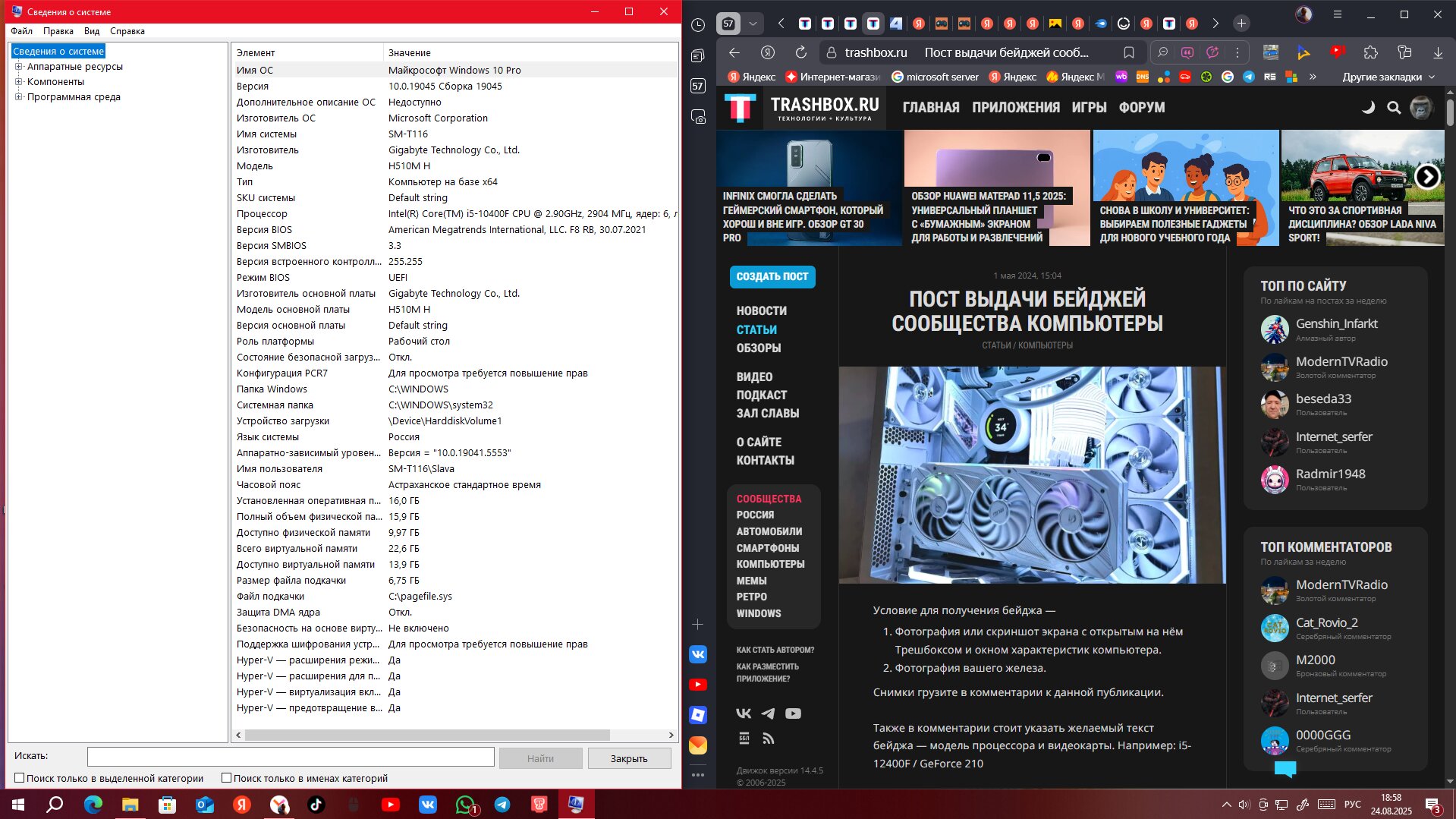Open the user profile avatar on Trashbox header
The height and width of the screenshot is (819, 1456).
click(1421, 107)
